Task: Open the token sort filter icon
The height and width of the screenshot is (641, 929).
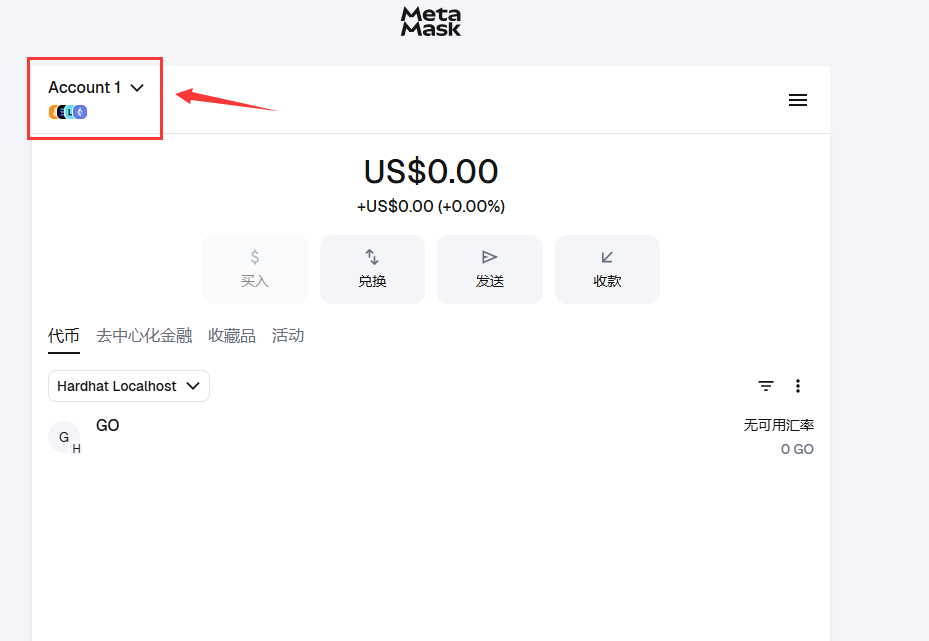Action: click(x=765, y=386)
